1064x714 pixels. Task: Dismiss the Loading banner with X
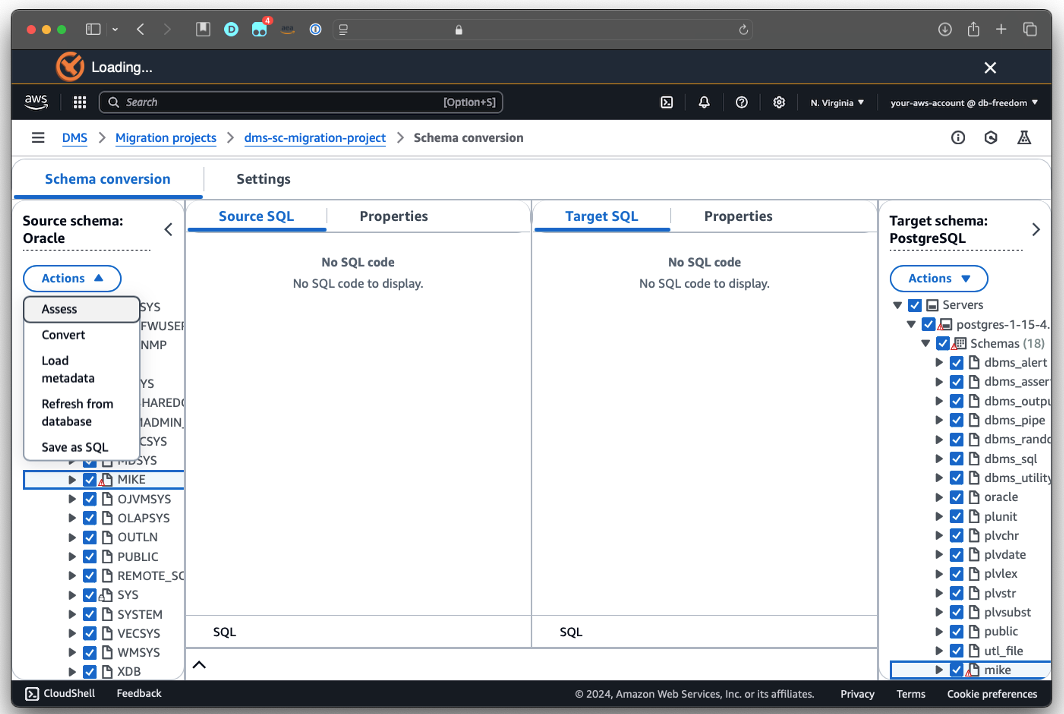coord(990,67)
